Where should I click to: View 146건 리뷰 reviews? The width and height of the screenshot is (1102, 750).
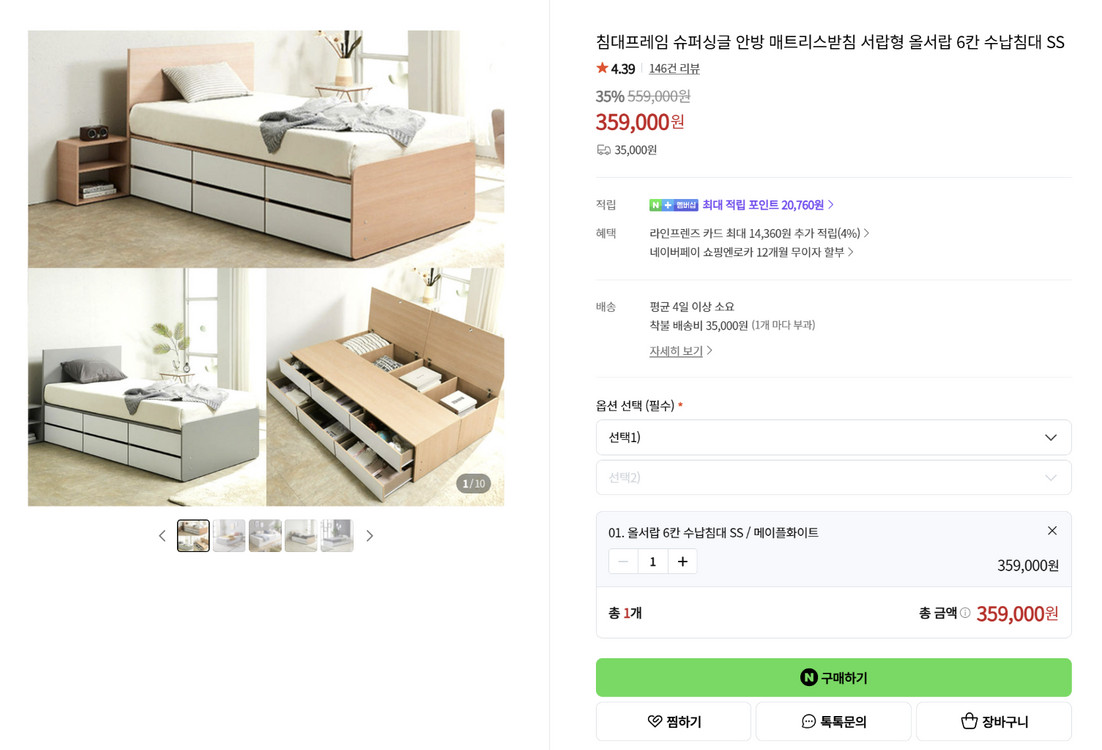(674, 69)
